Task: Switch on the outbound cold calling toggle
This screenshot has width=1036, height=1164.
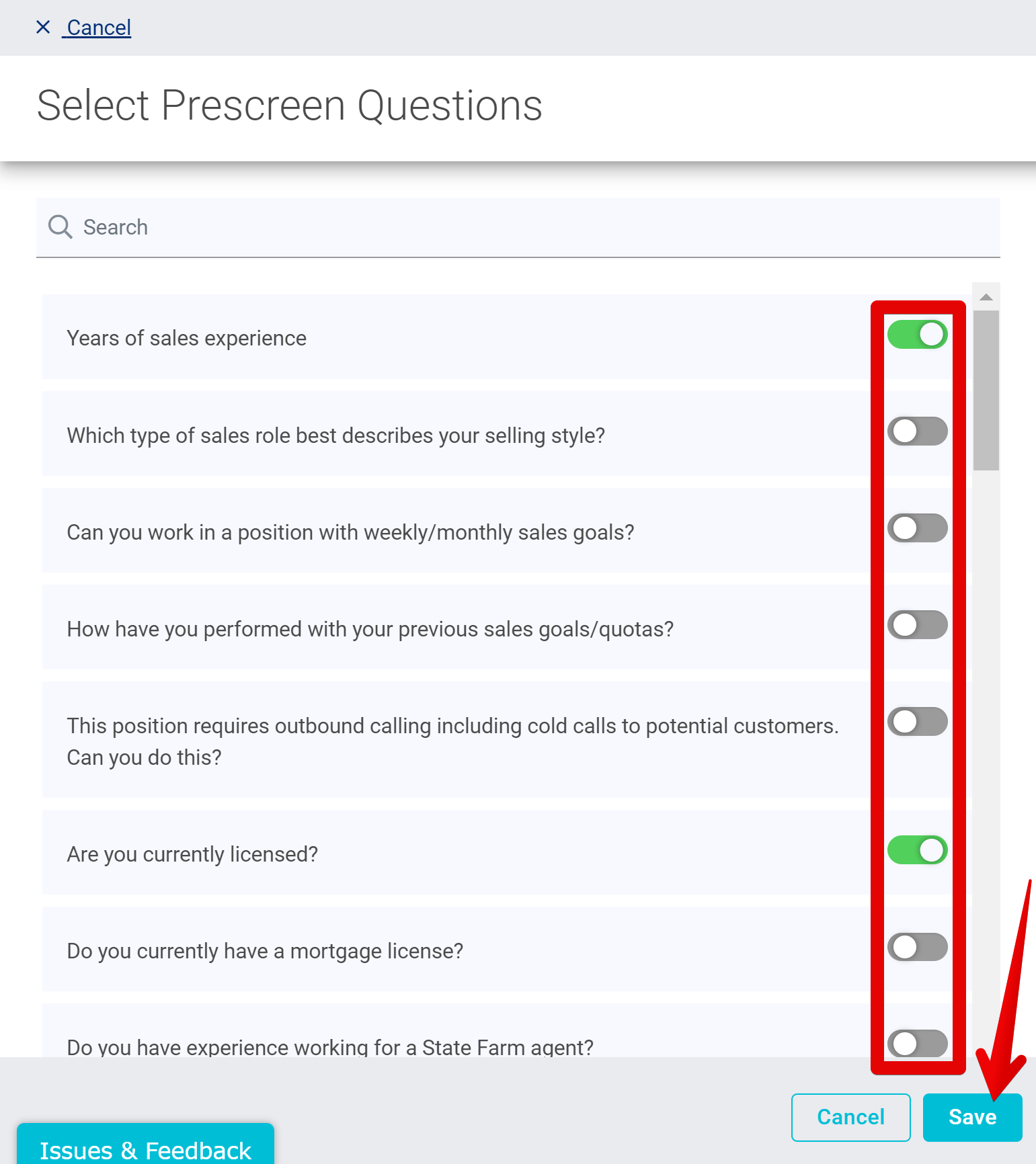Action: coord(917,722)
